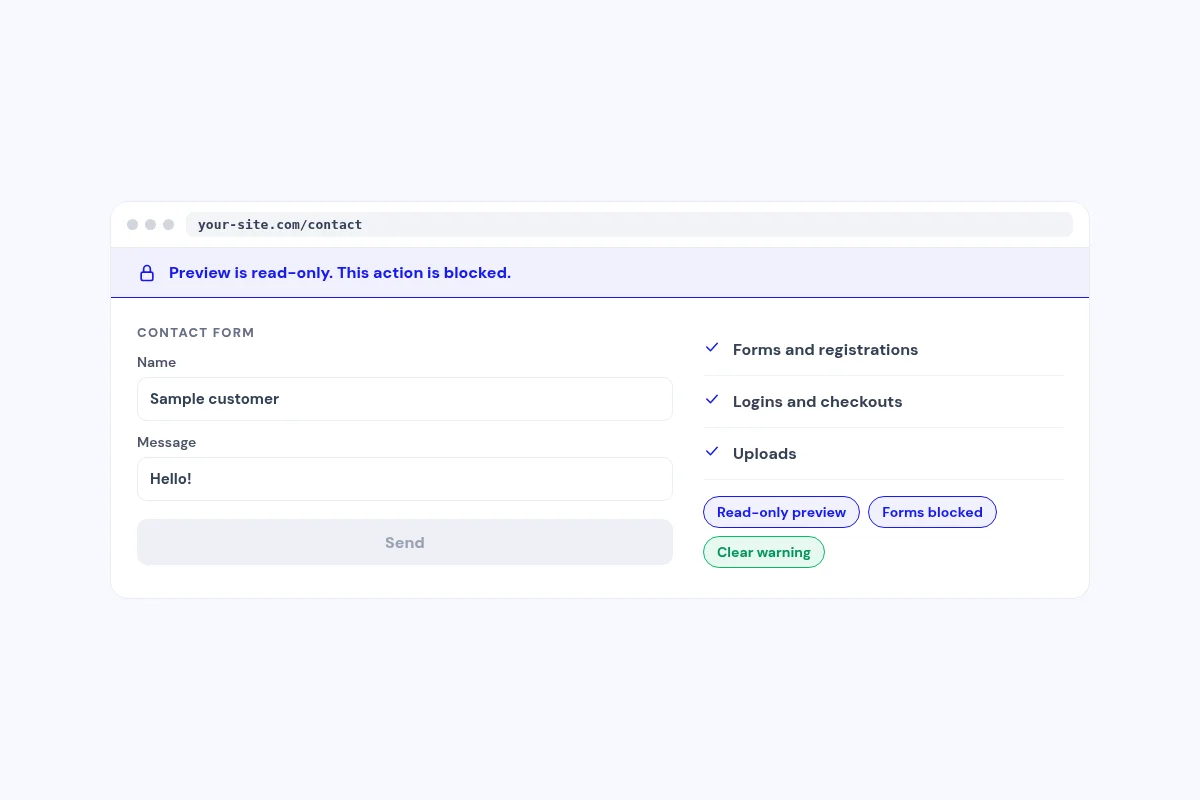
Task: Click the CONTACT FORM heading
Action: pos(196,333)
